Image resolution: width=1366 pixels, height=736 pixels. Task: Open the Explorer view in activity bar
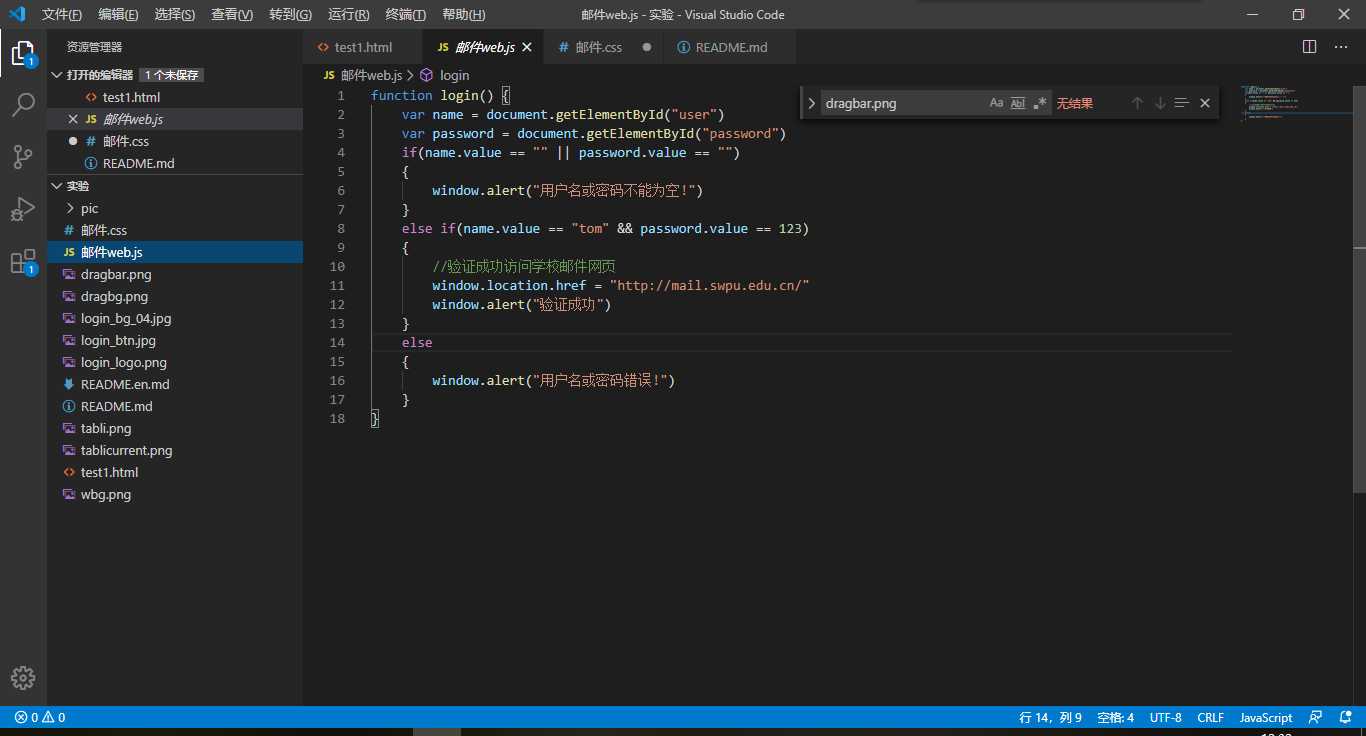point(23,54)
